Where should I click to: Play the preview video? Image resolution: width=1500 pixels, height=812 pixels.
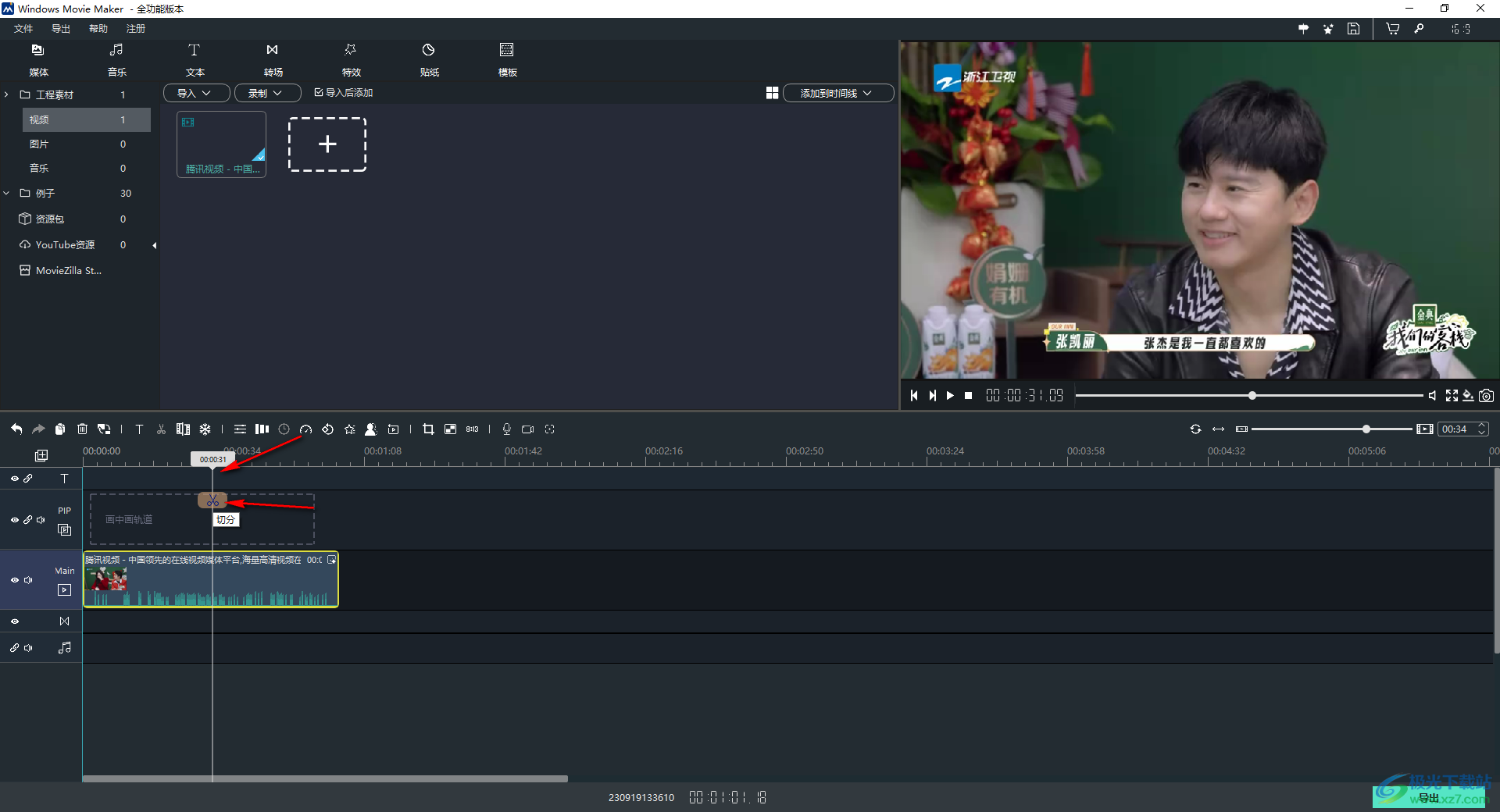click(950, 396)
